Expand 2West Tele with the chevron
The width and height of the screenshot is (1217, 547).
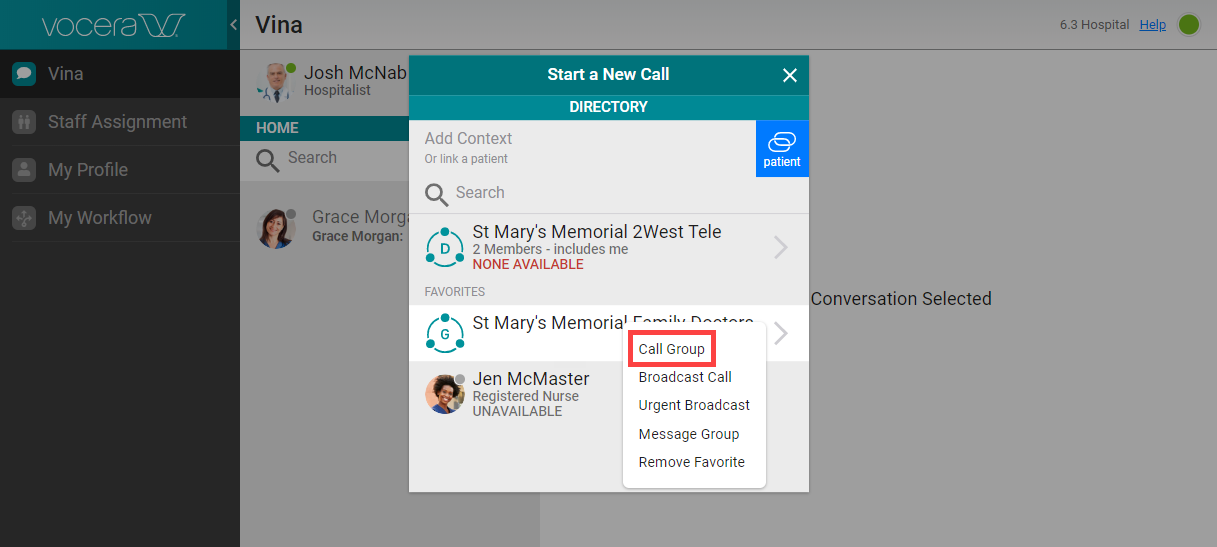781,247
